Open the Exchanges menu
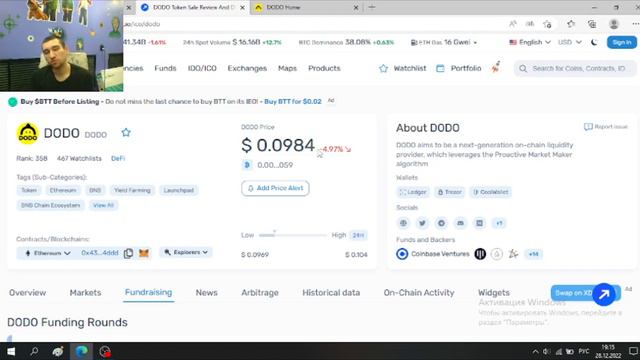The width and height of the screenshot is (640, 360). click(247, 68)
